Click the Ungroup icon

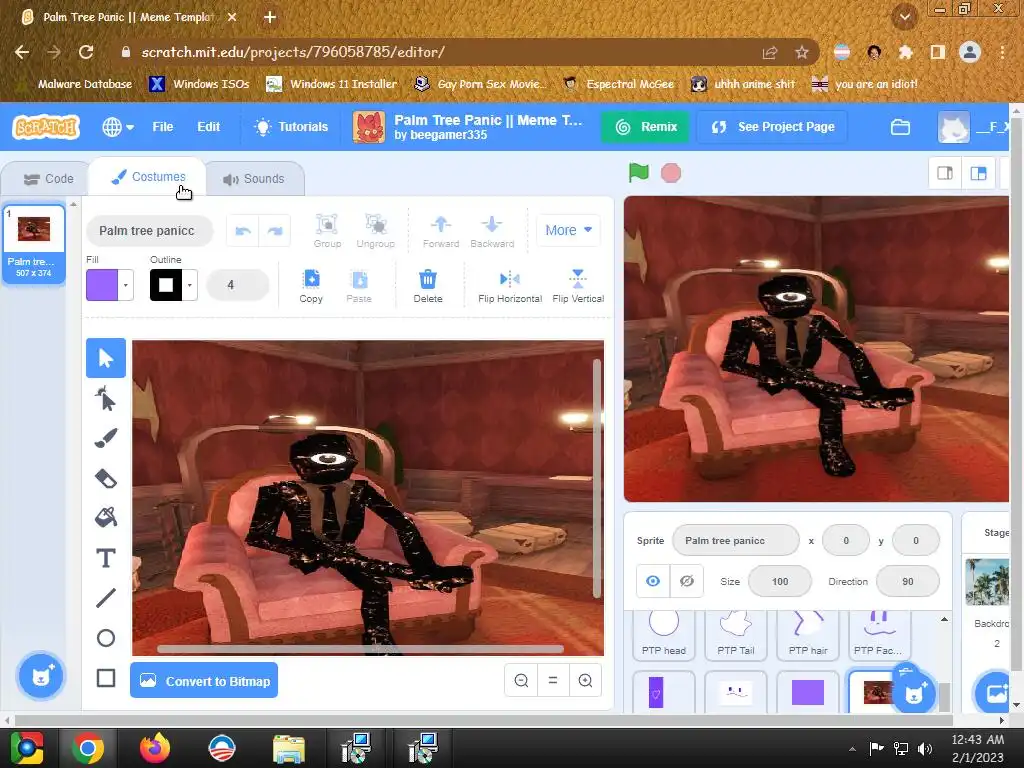(376, 231)
